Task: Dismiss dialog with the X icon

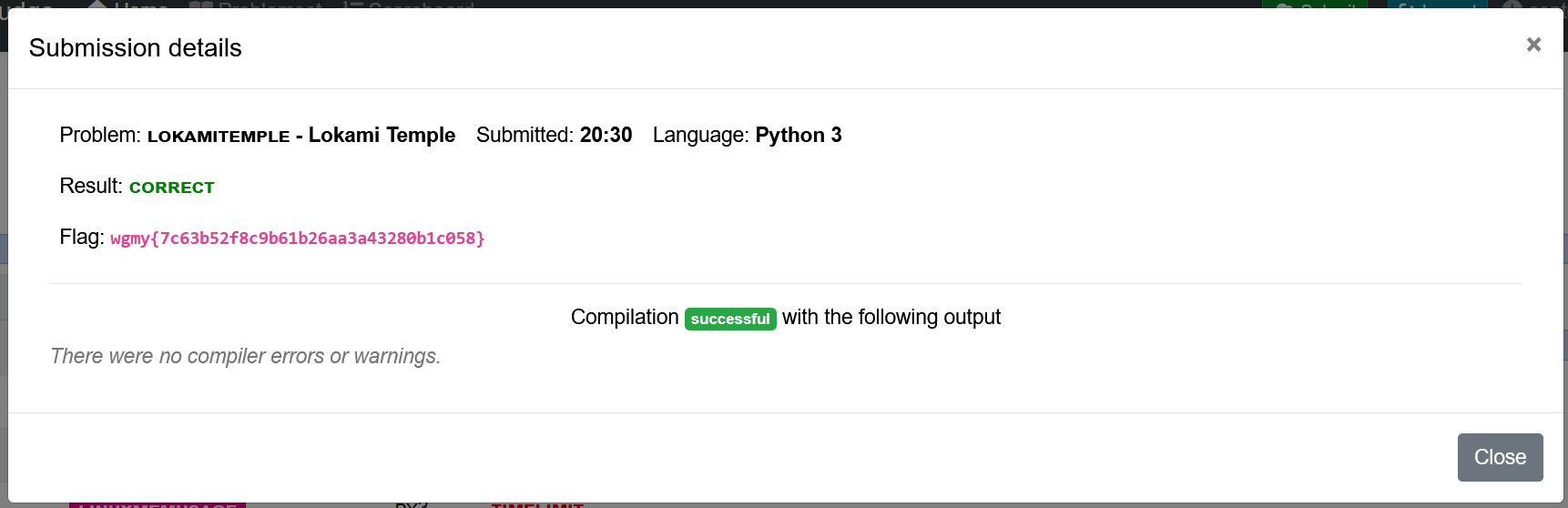Action: coord(1533,45)
